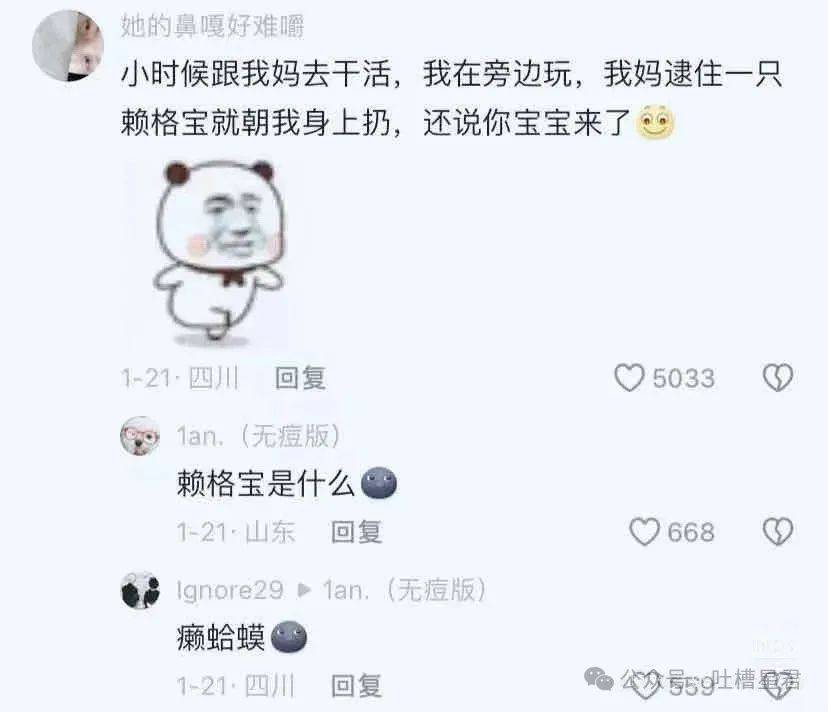The height and width of the screenshot is (712, 828).
Task: Reply to the main comment from 四川
Action: pos(300,378)
